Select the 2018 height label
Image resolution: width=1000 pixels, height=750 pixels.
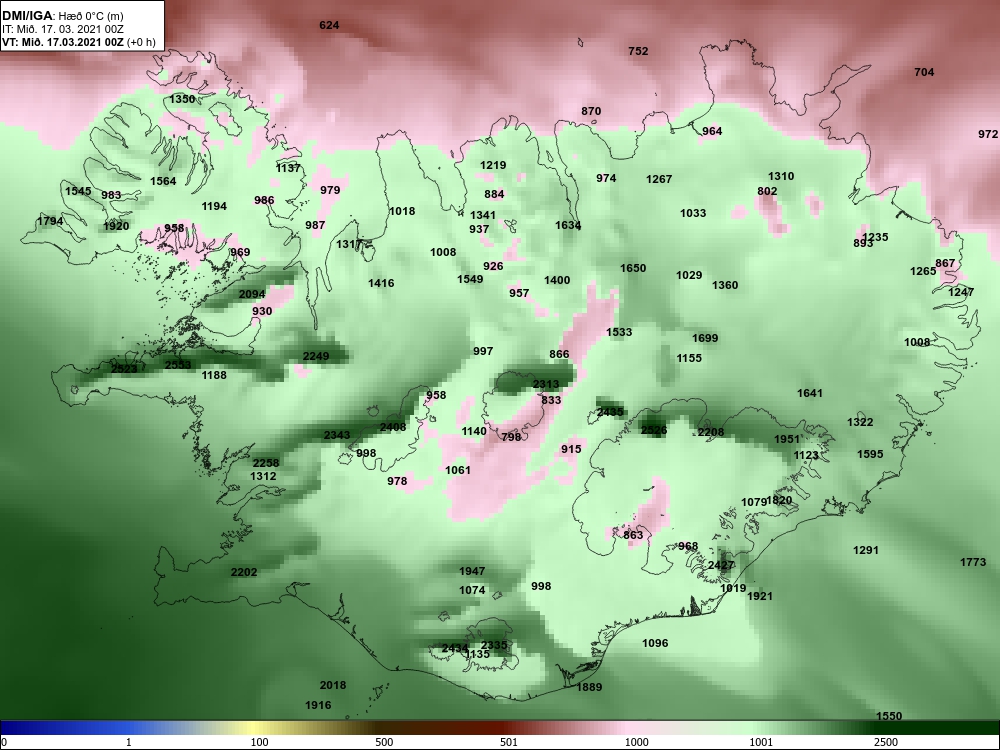coord(333,685)
